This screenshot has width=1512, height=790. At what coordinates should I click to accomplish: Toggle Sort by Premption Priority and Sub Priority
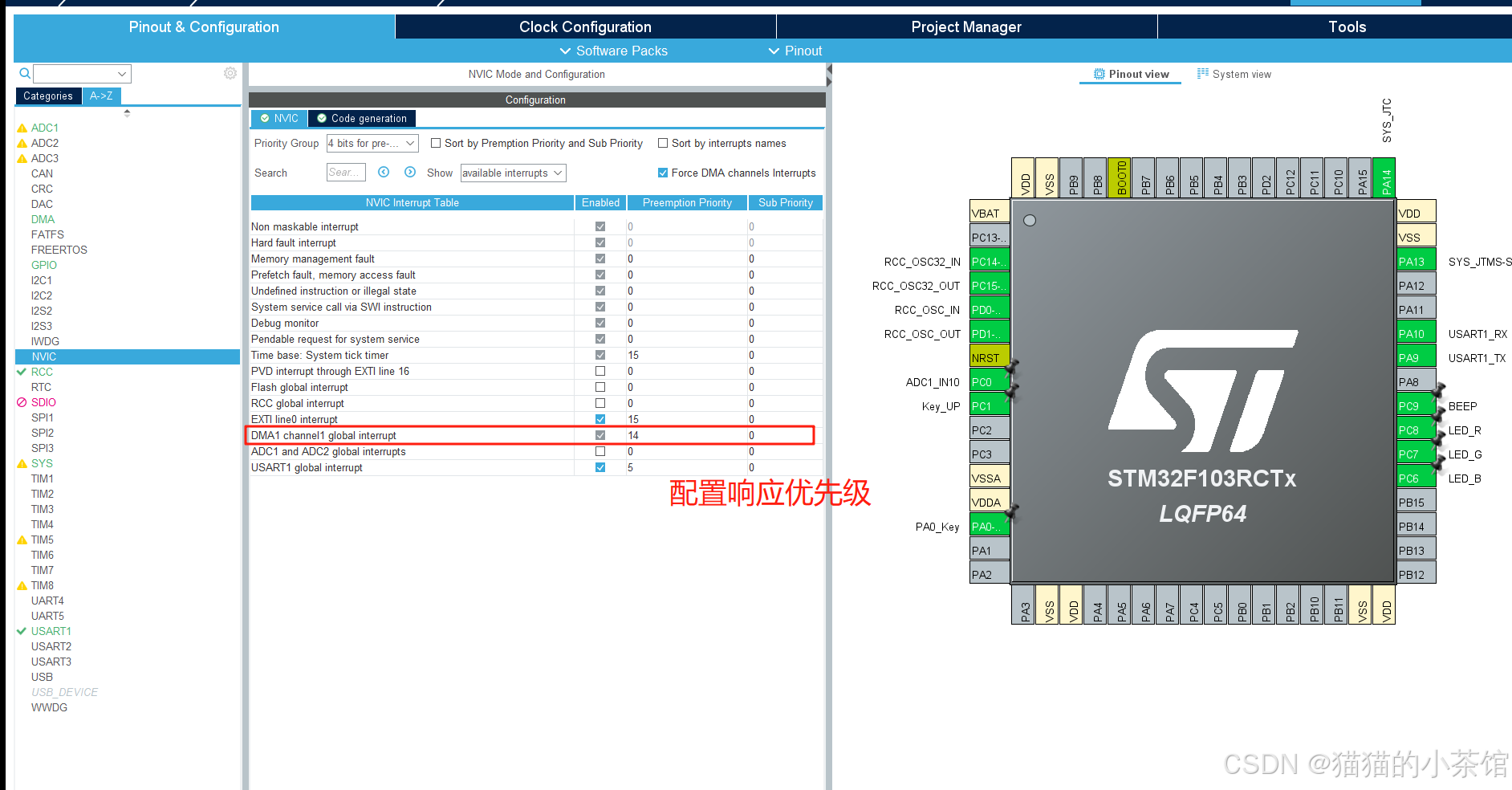click(436, 143)
